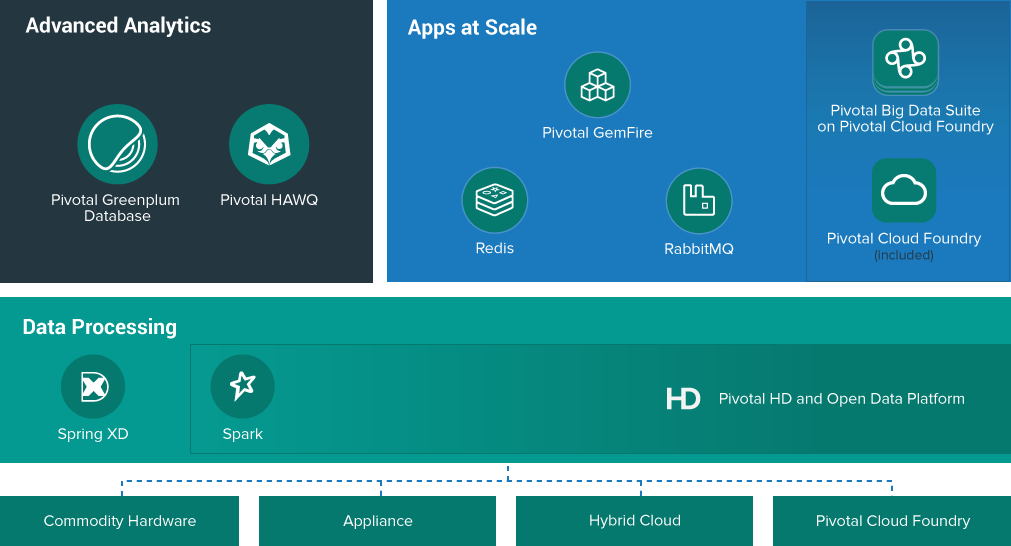Click the Advanced Analytics heading
The width and height of the screenshot is (1011, 546).
click(x=118, y=26)
